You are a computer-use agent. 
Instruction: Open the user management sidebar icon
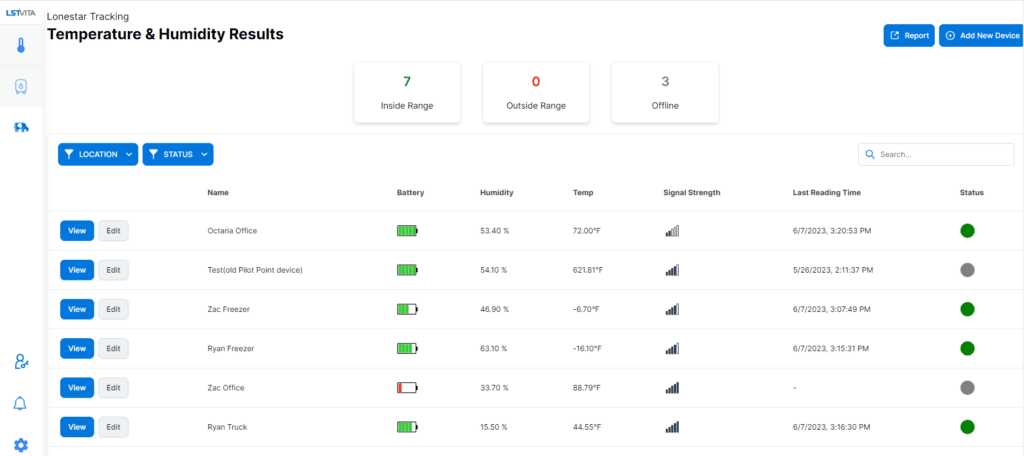21,361
